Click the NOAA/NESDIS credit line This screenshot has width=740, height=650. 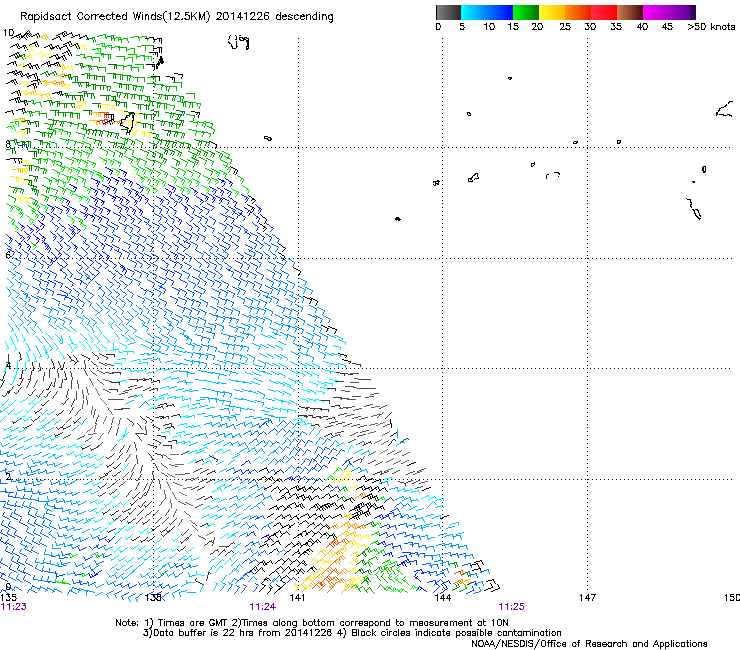click(x=589, y=643)
